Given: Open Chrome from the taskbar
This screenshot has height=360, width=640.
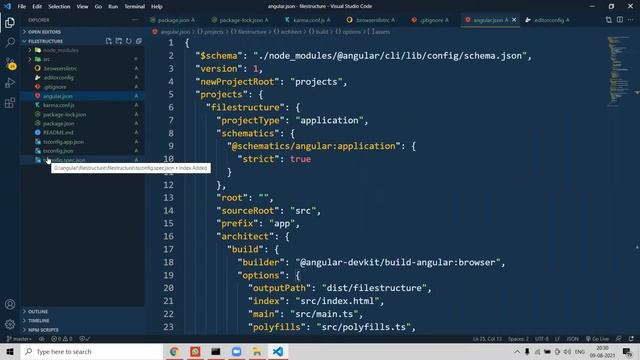Looking at the screenshot, I should [x=174, y=351].
